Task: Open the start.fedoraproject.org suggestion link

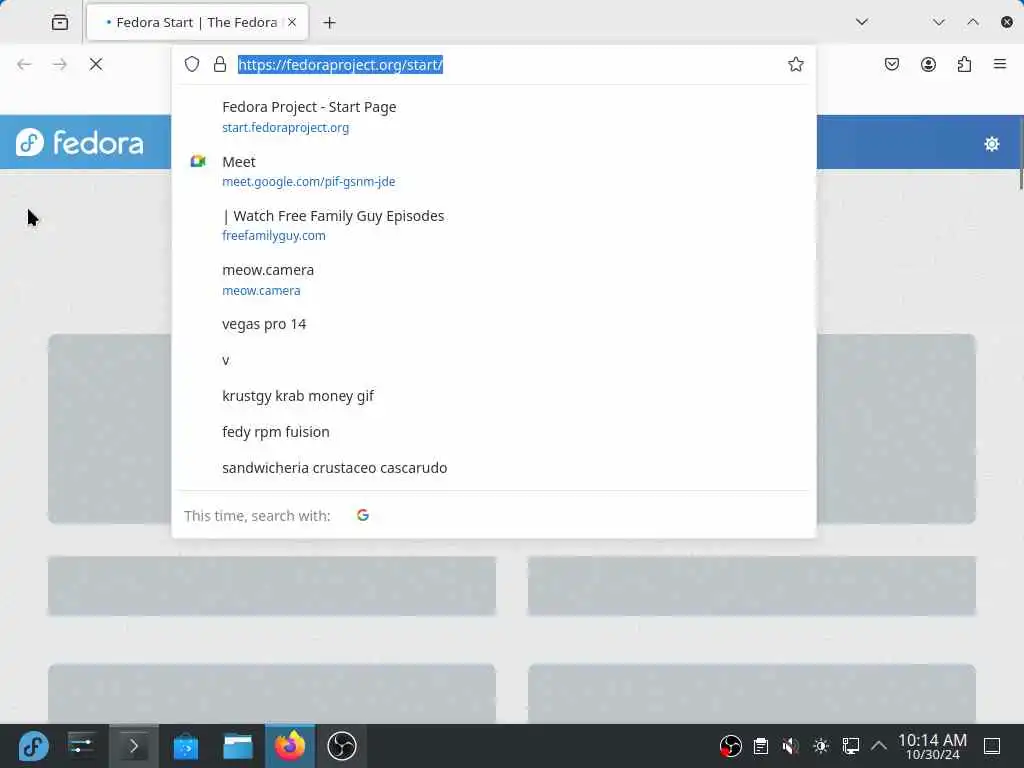Action: [285, 127]
